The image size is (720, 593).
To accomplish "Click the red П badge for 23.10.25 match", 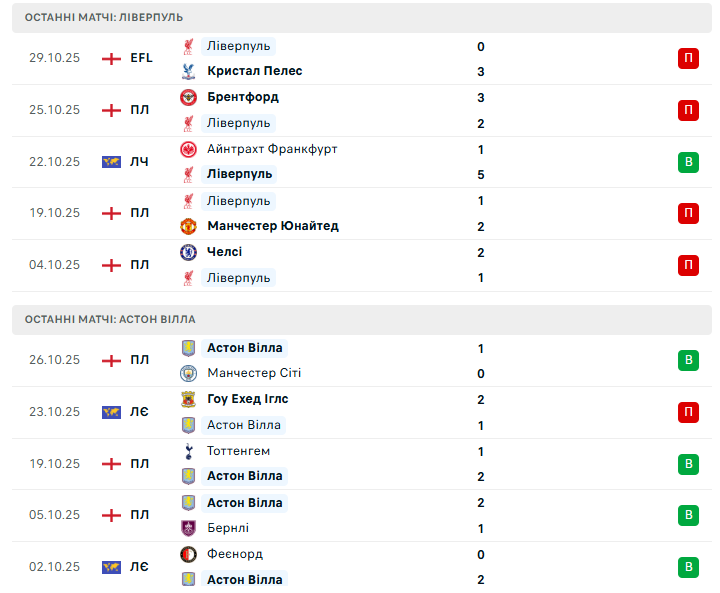I will point(687,412).
